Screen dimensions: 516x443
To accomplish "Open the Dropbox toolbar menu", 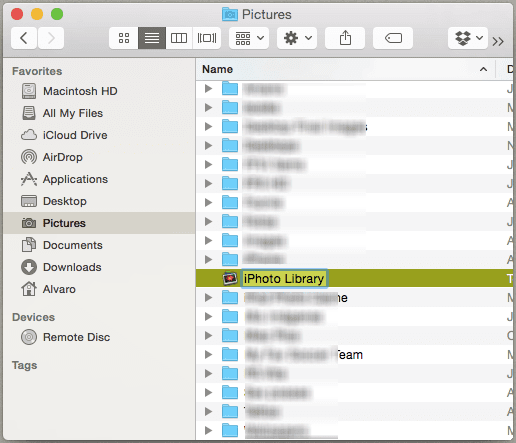I will point(468,38).
